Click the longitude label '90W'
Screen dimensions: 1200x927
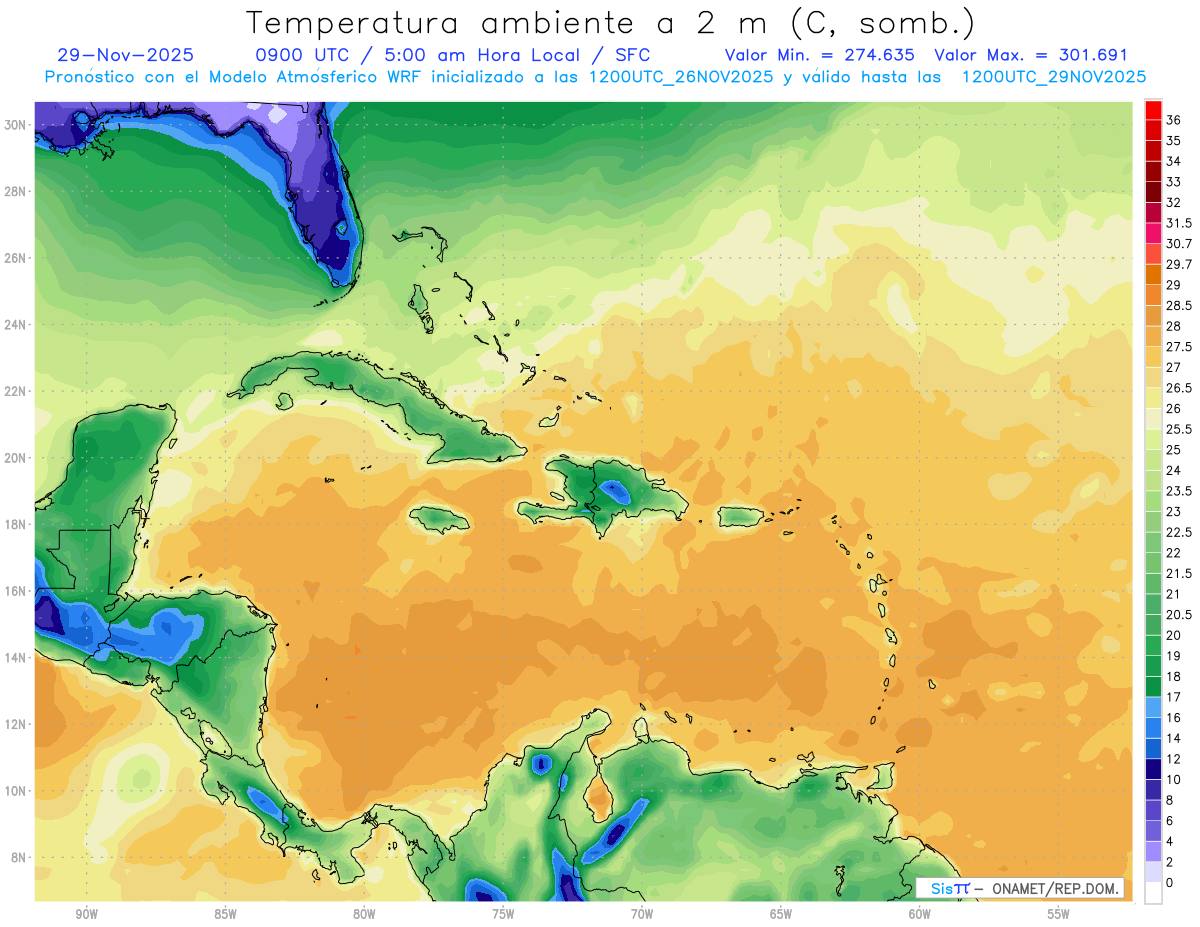click(86, 914)
